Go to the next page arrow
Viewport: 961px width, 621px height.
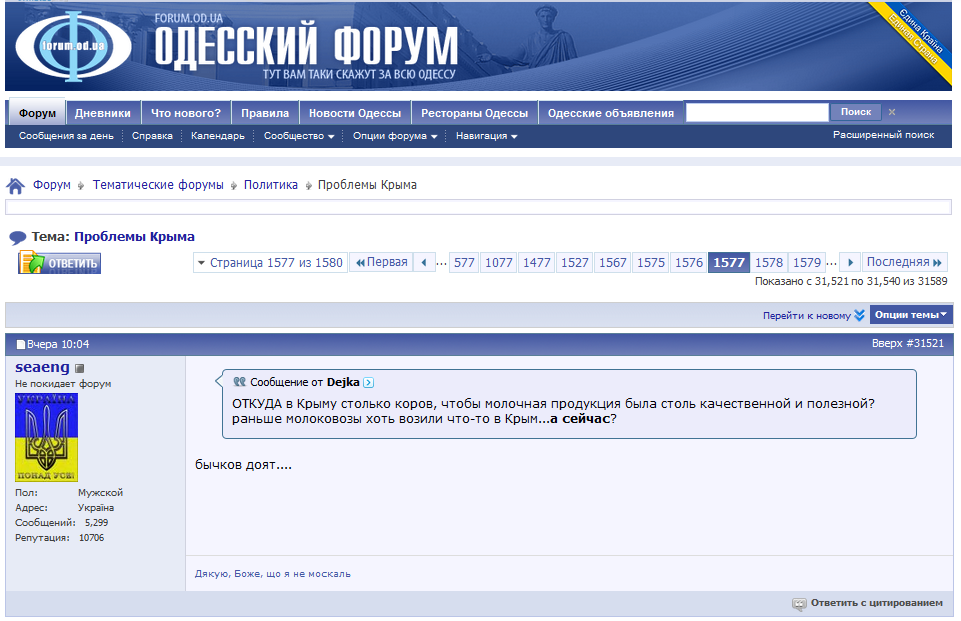pos(849,262)
